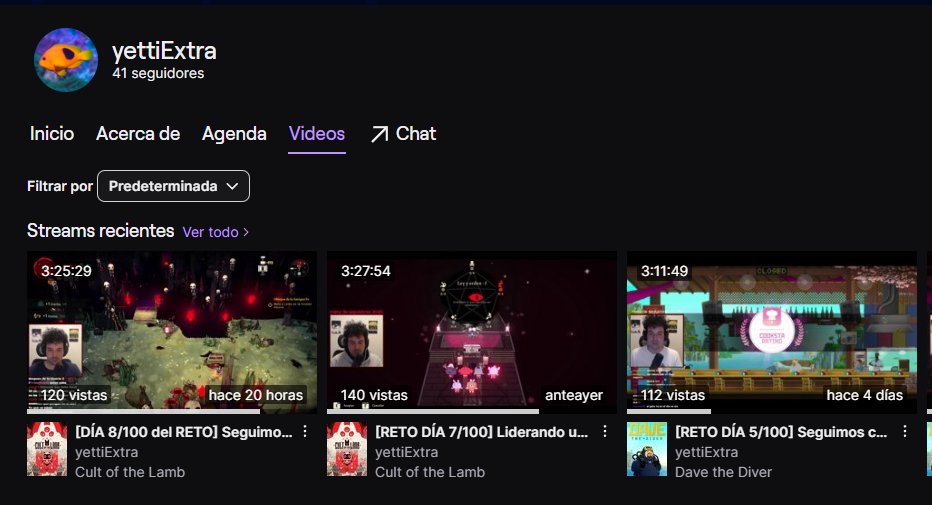Click Cult of the Lamb box art for DÍA 7/100
The height and width of the screenshot is (505, 932).
coord(347,449)
